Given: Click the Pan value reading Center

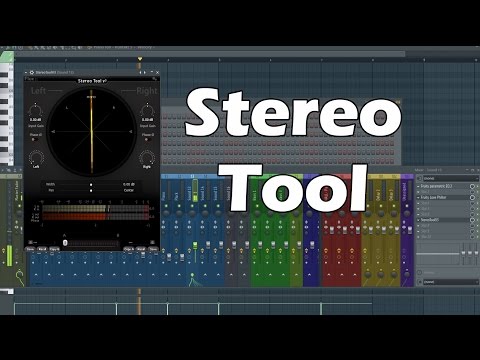Looking at the screenshot, I should [129, 190].
